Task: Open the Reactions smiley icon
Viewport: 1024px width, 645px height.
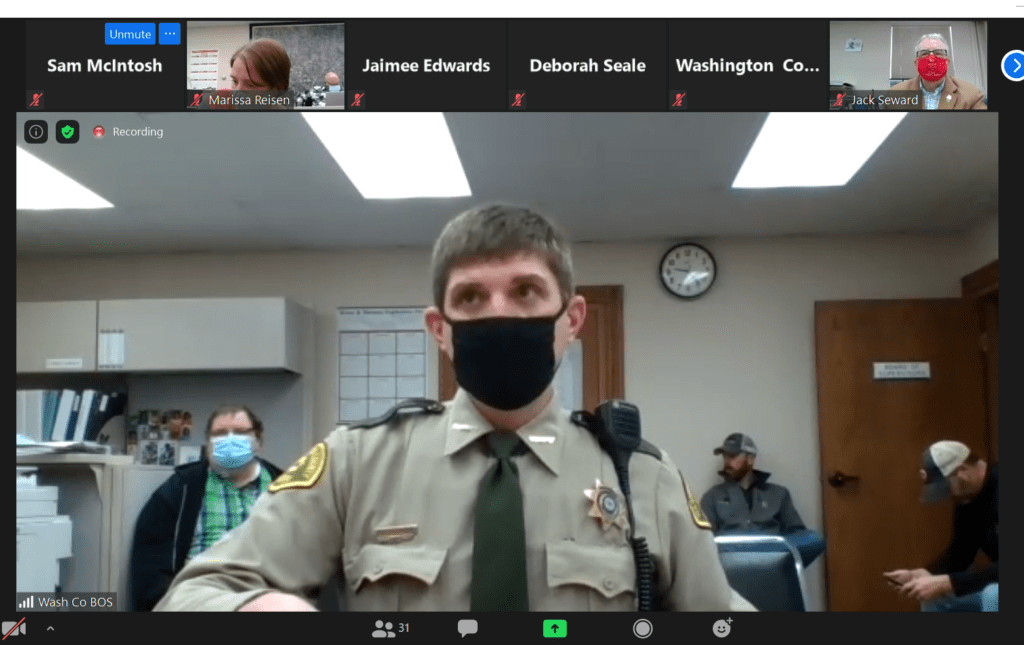Action: click(x=722, y=628)
